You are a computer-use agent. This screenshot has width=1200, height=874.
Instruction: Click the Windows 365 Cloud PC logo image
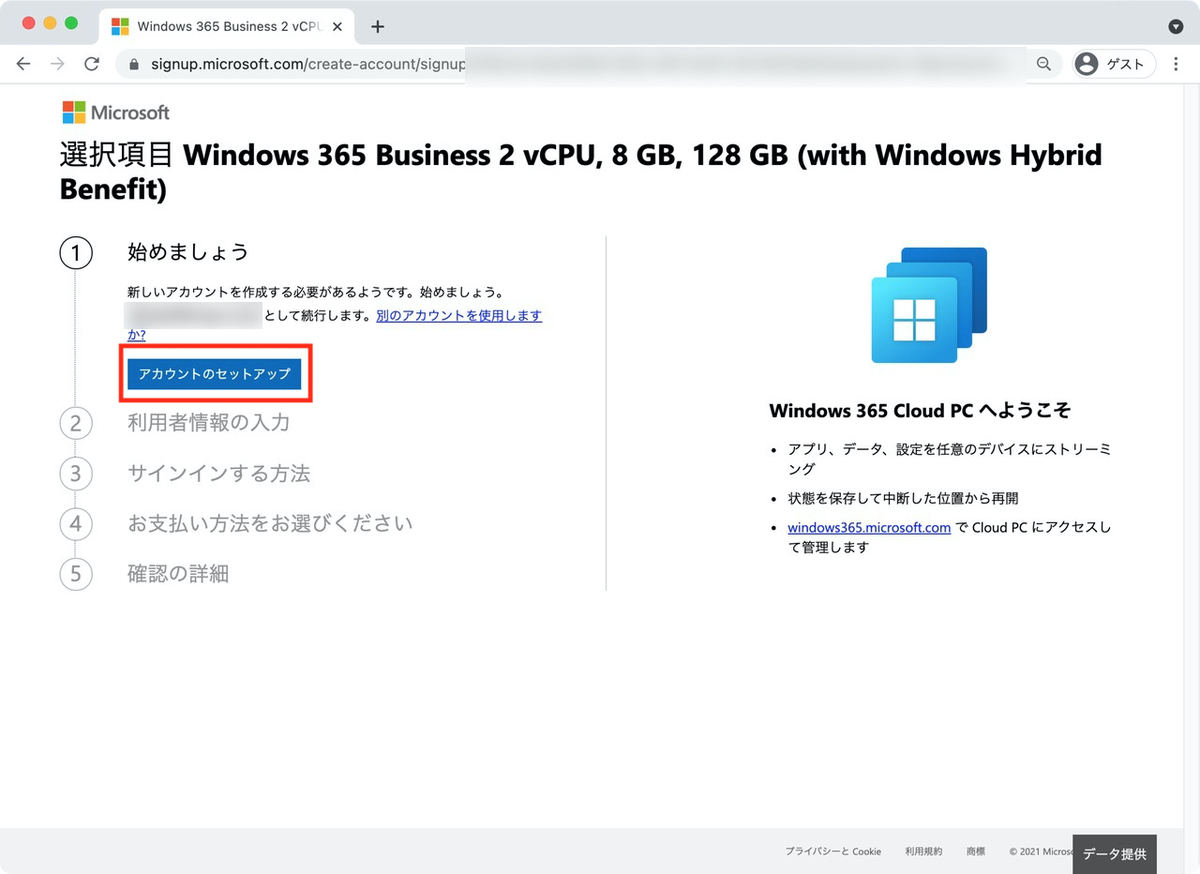(x=929, y=305)
